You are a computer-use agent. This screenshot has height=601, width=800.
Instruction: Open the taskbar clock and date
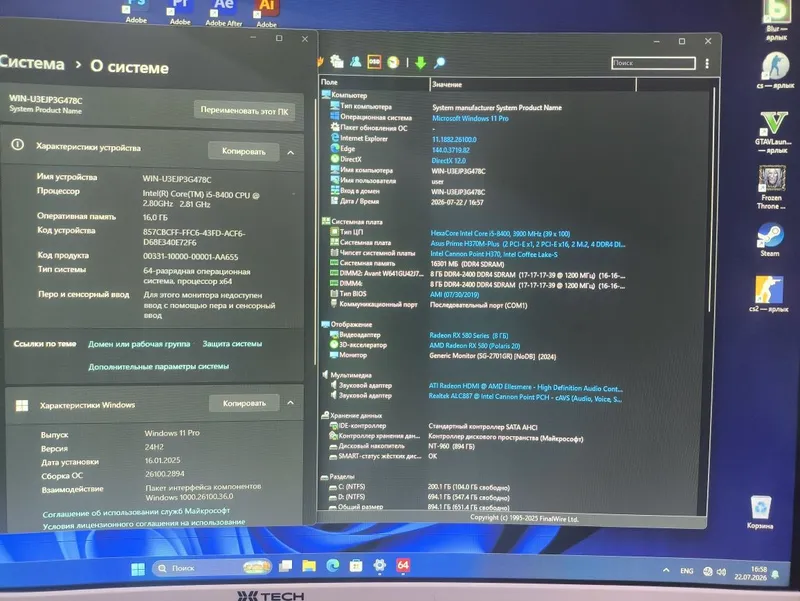point(751,573)
